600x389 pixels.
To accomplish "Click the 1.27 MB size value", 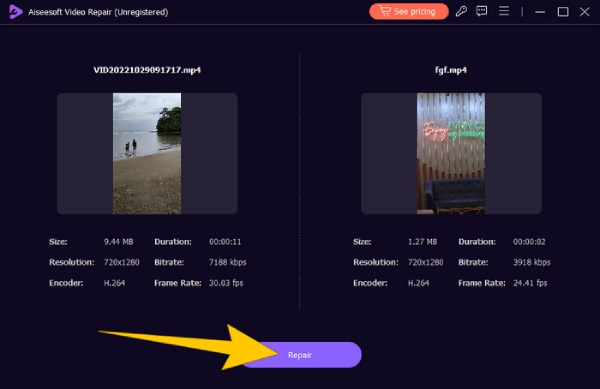I will [422, 242].
